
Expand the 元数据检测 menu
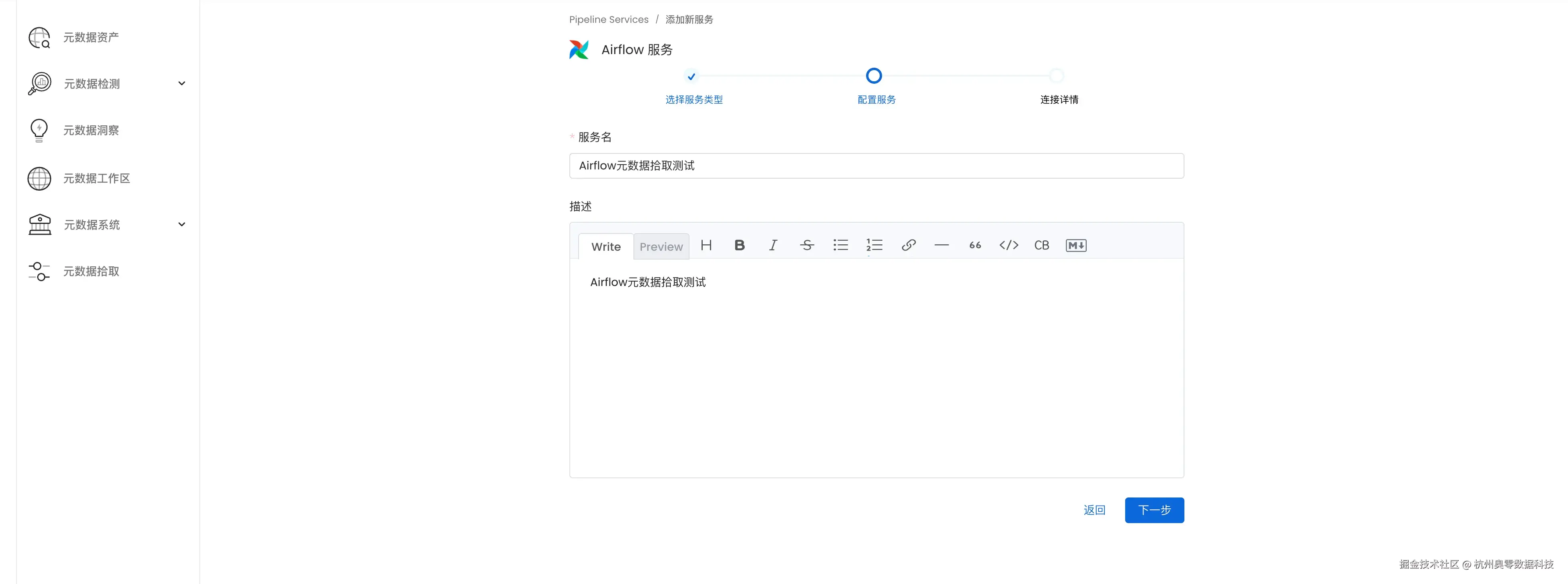[x=181, y=83]
